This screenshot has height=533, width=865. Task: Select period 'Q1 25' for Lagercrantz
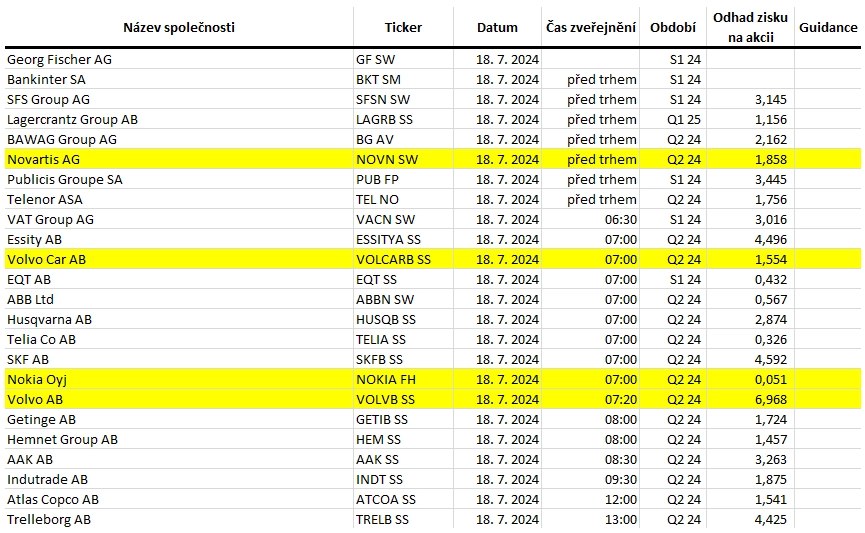click(684, 119)
